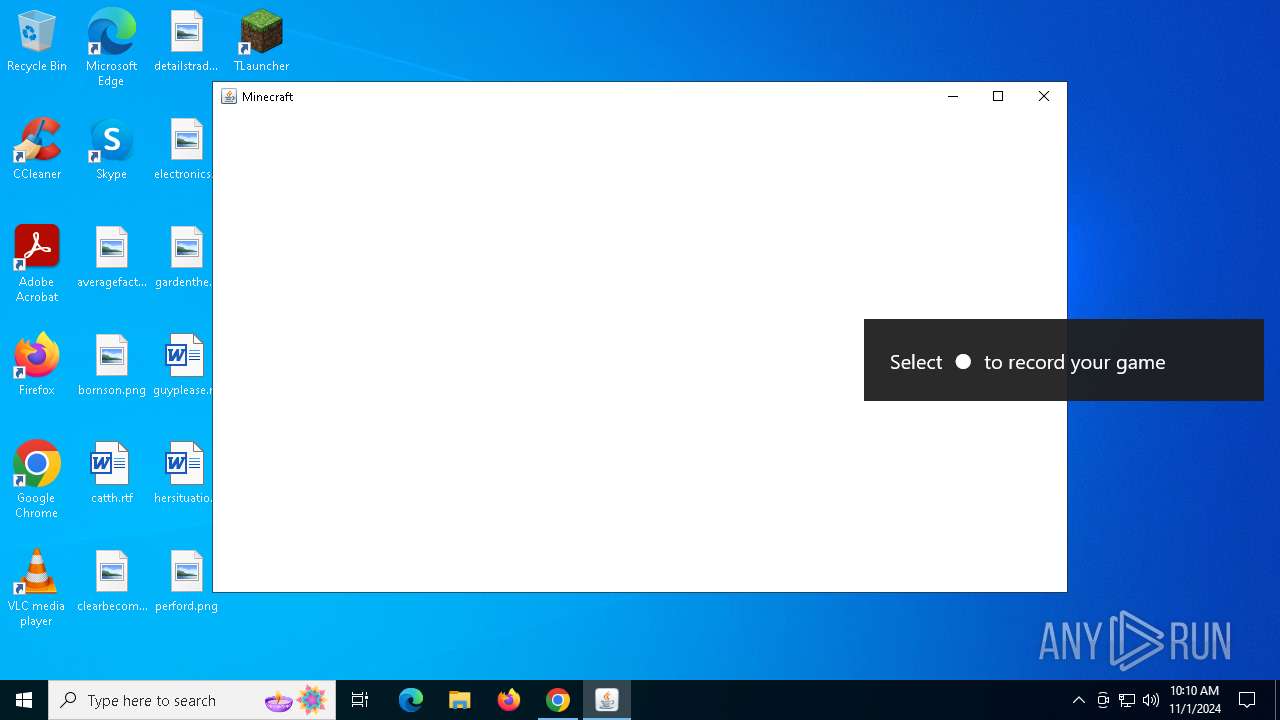Select the detailstrad image file on desktop
Screen dimensions: 1280x720
pos(186,42)
